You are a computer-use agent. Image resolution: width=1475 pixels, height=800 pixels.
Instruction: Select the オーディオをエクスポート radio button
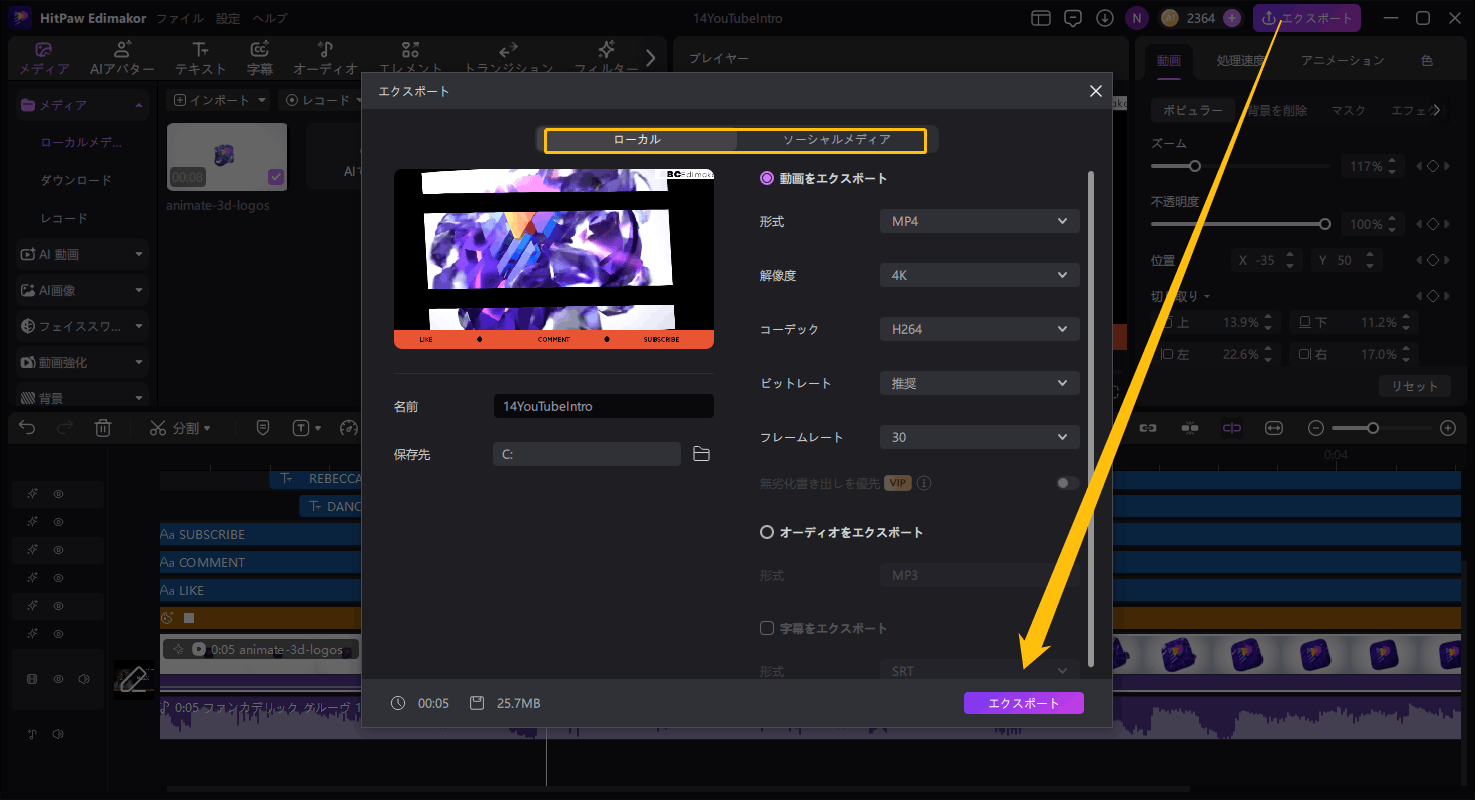[x=766, y=531]
